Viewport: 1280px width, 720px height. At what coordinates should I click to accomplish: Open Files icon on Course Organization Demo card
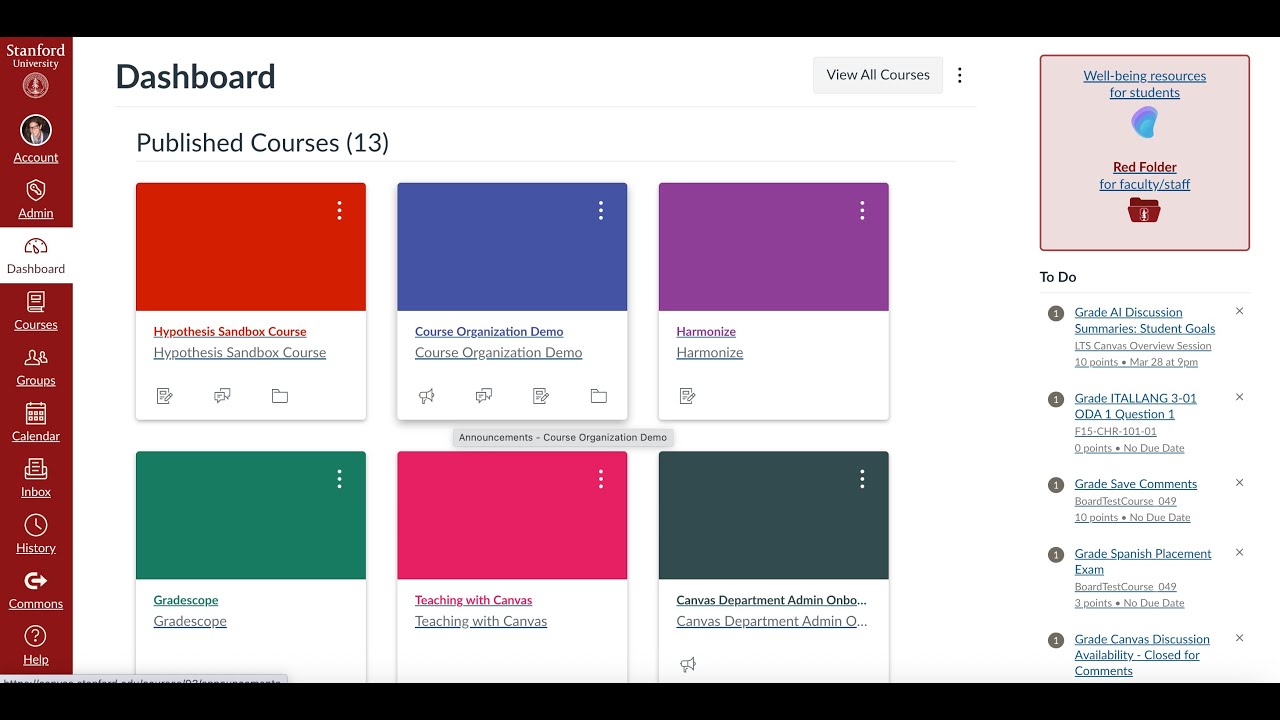click(599, 396)
